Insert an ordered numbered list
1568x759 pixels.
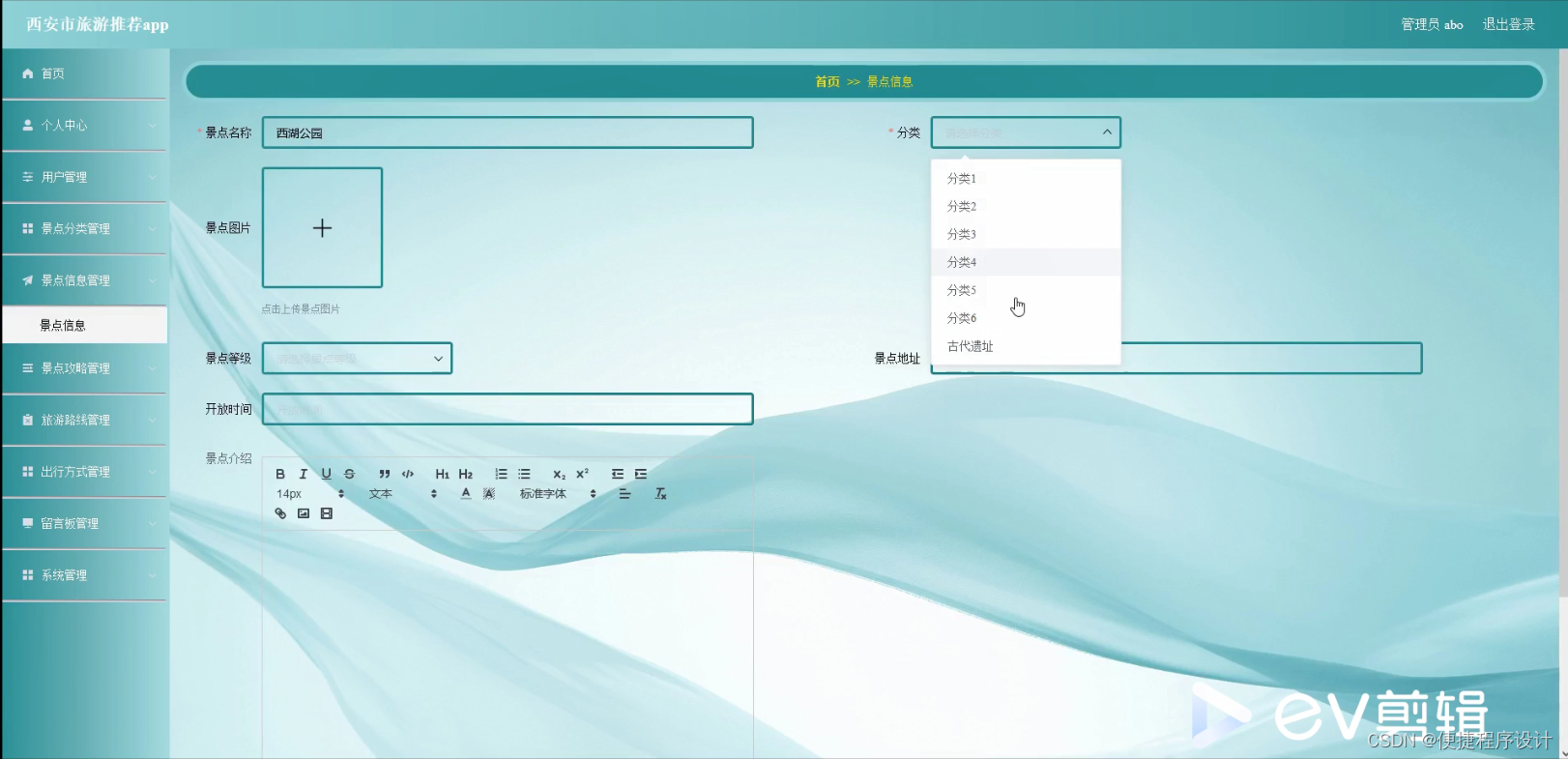coord(501,474)
